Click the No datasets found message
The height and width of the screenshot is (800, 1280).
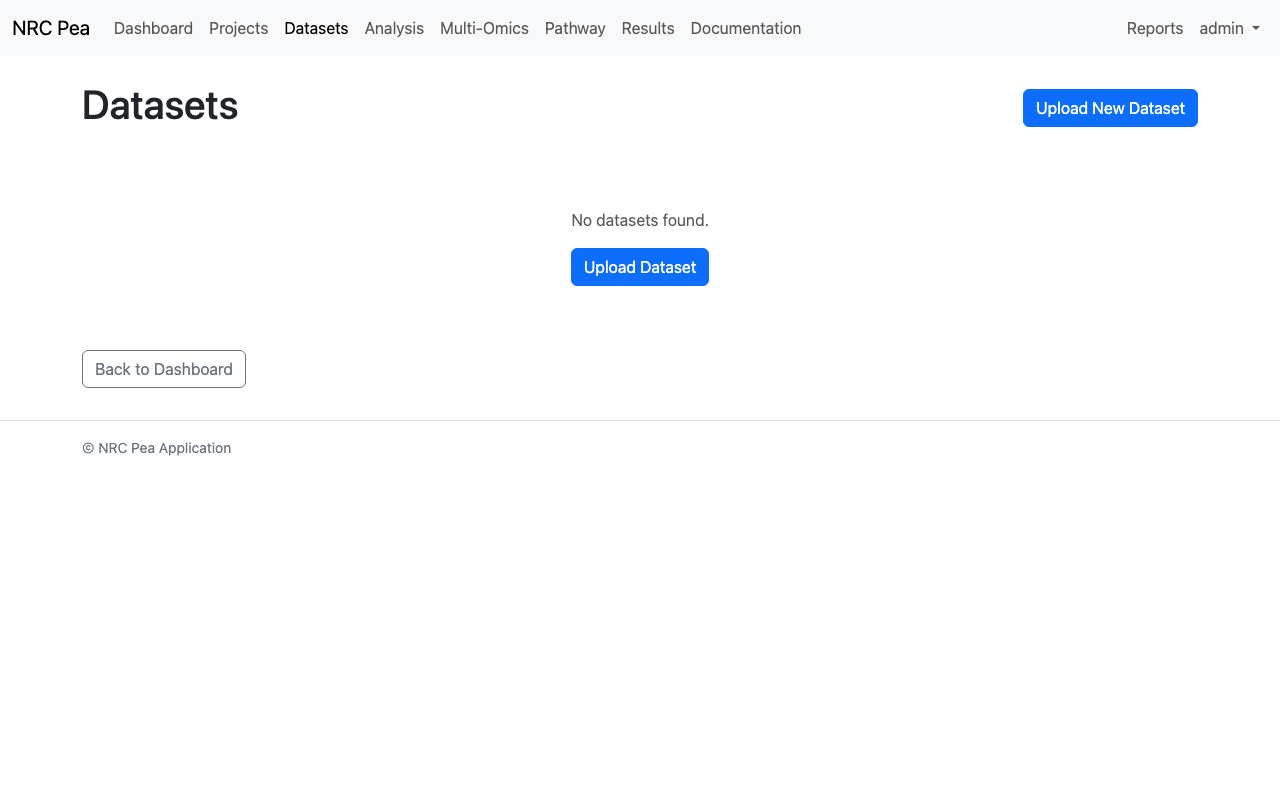640,220
